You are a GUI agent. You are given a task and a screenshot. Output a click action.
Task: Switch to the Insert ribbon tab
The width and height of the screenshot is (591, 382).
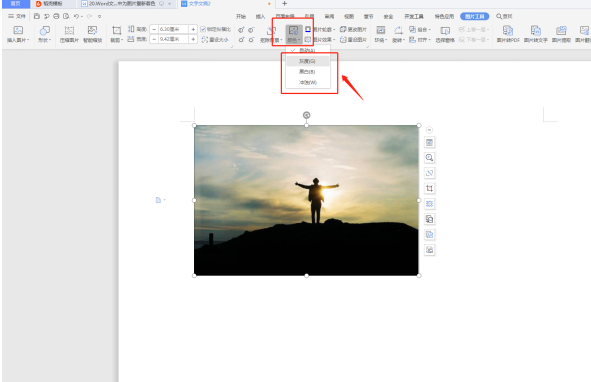pyautogui.click(x=260, y=16)
